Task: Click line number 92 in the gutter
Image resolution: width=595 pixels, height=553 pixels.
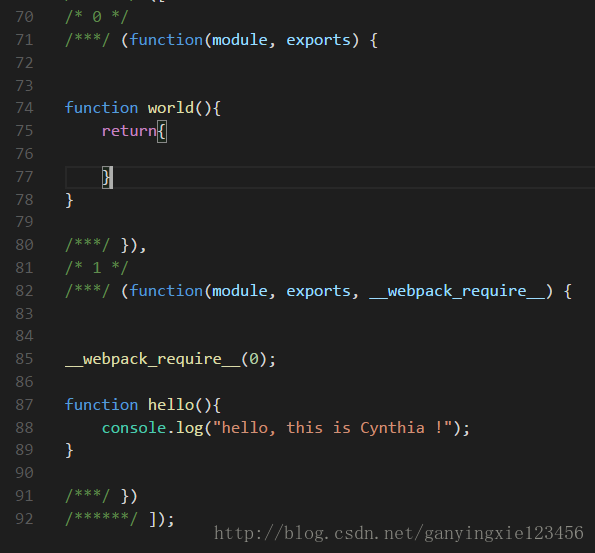Action: point(24,519)
